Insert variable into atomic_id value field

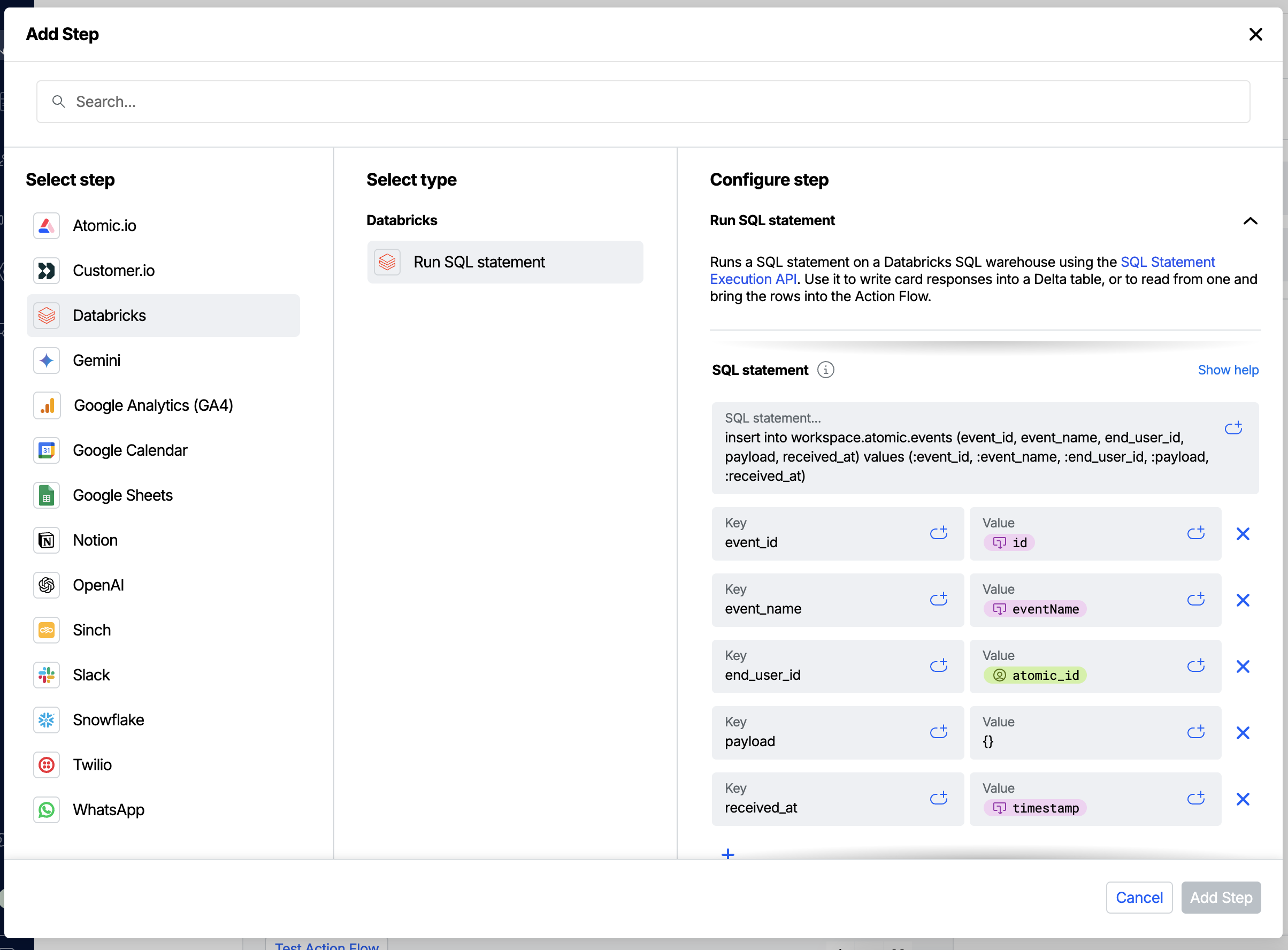click(x=1196, y=665)
